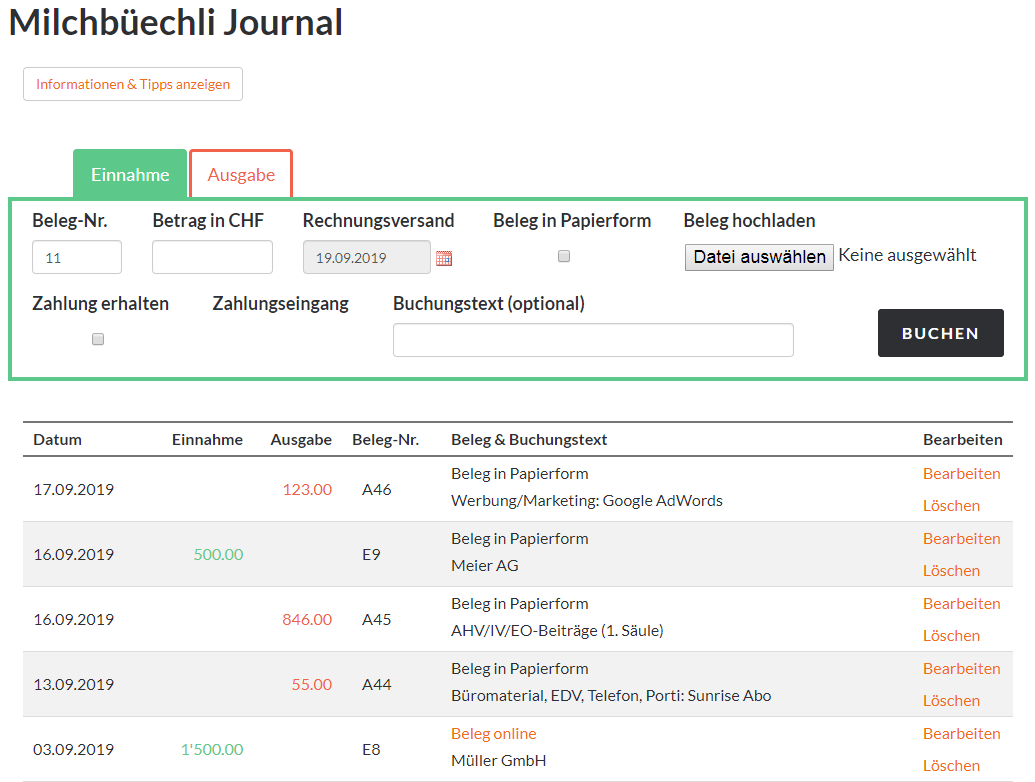The image size is (1035, 782).
Task: Click the "Buchungstext (optional)" text field
Action: click(593, 340)
